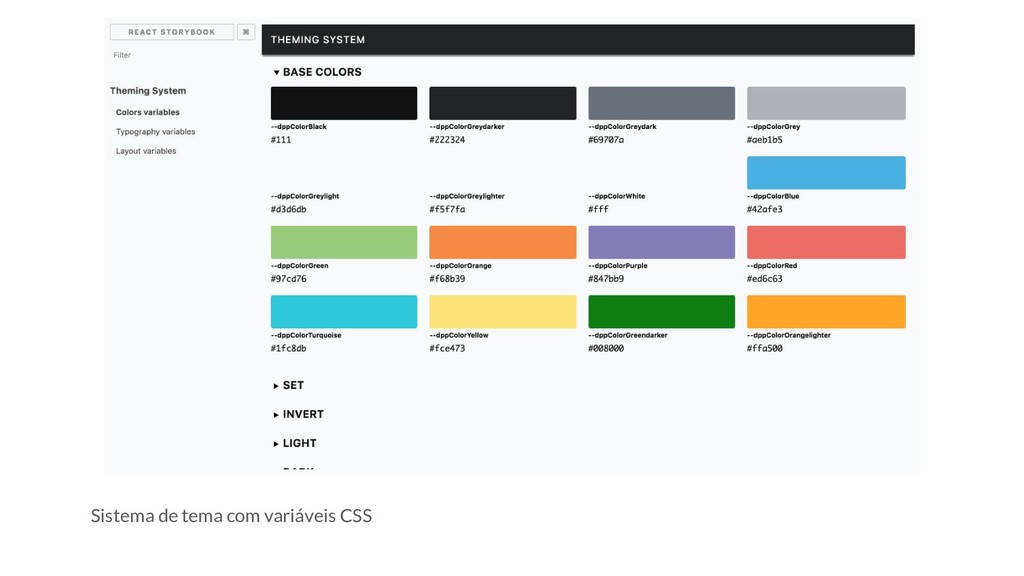
Task: Expand the Set section
Action: tap(289, 385)
